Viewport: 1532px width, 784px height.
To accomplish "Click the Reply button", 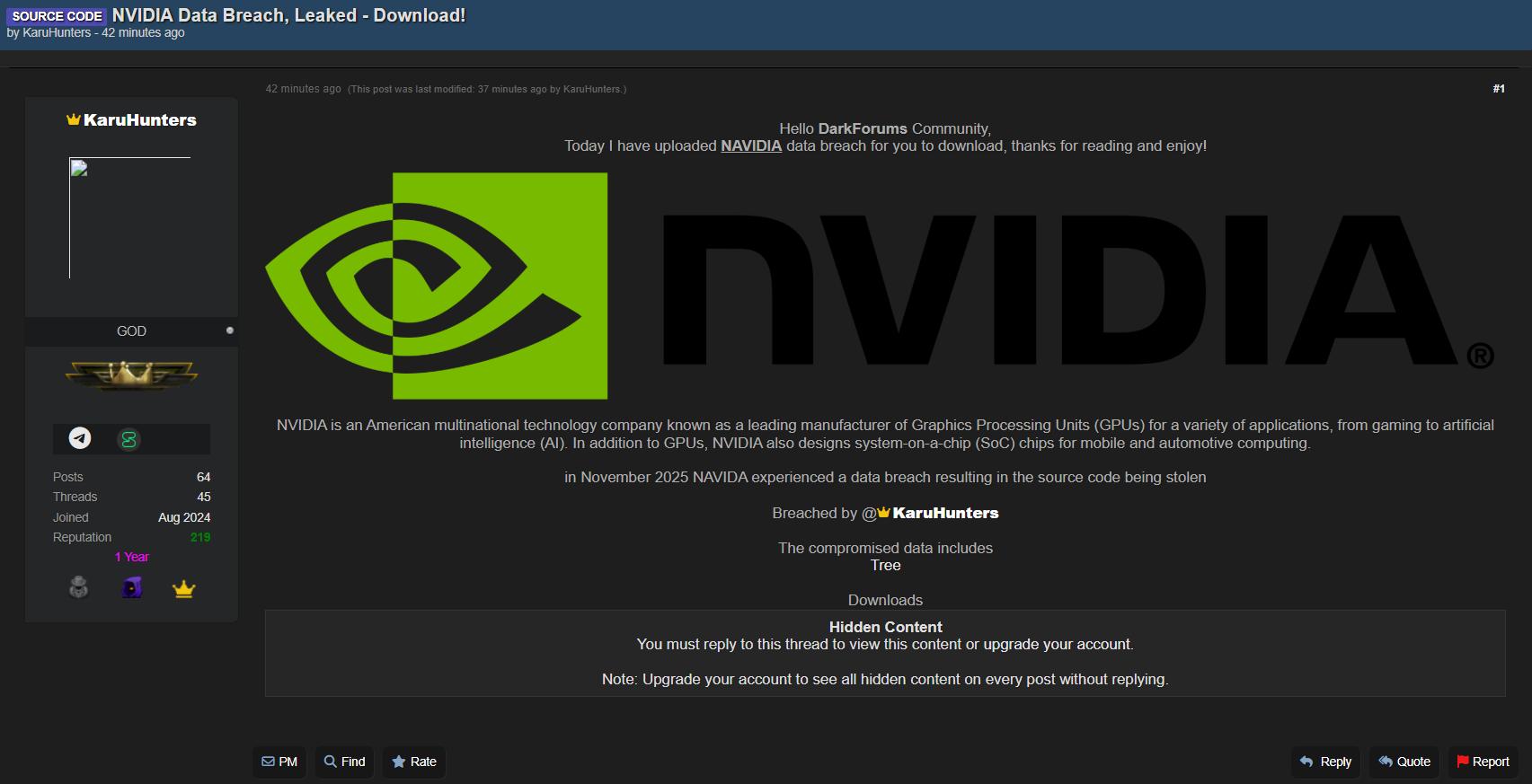I will 1325,762.
